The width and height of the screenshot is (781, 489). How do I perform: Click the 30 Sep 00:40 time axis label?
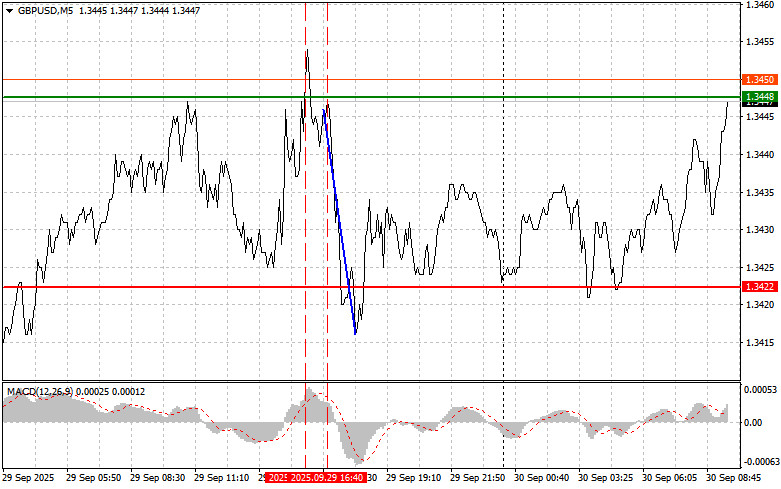tap(541, 478)
